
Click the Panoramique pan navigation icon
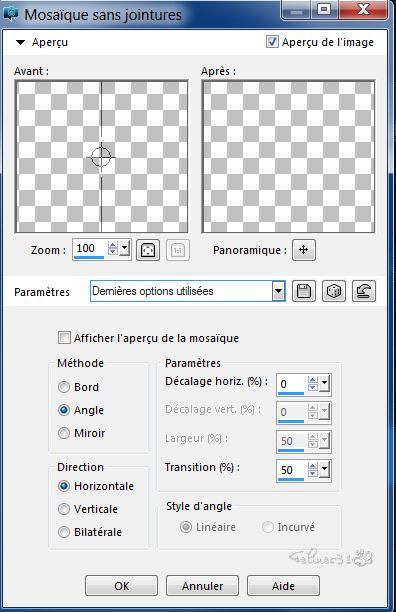click(304, 250)
